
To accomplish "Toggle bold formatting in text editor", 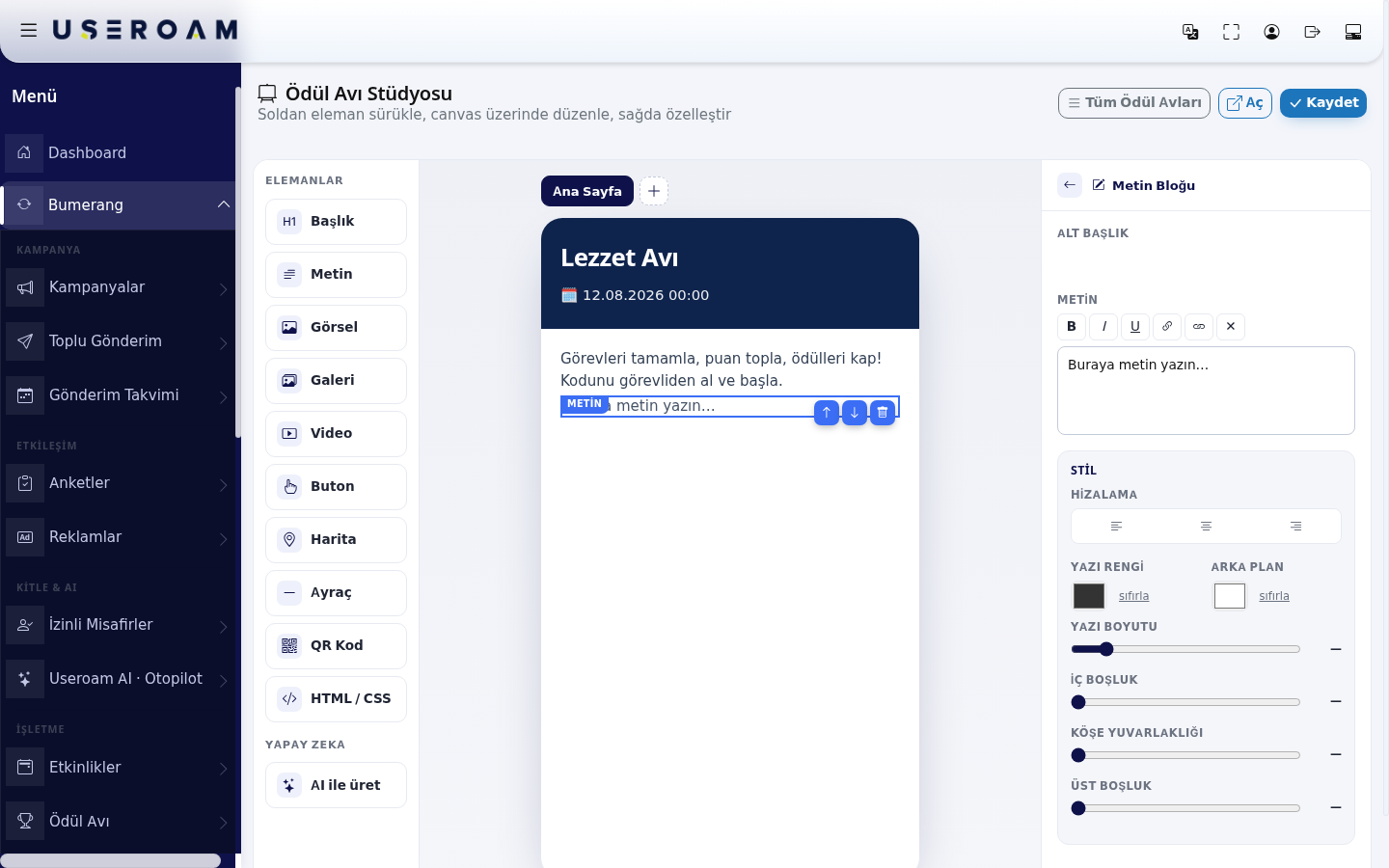I will coord(1072,326).
